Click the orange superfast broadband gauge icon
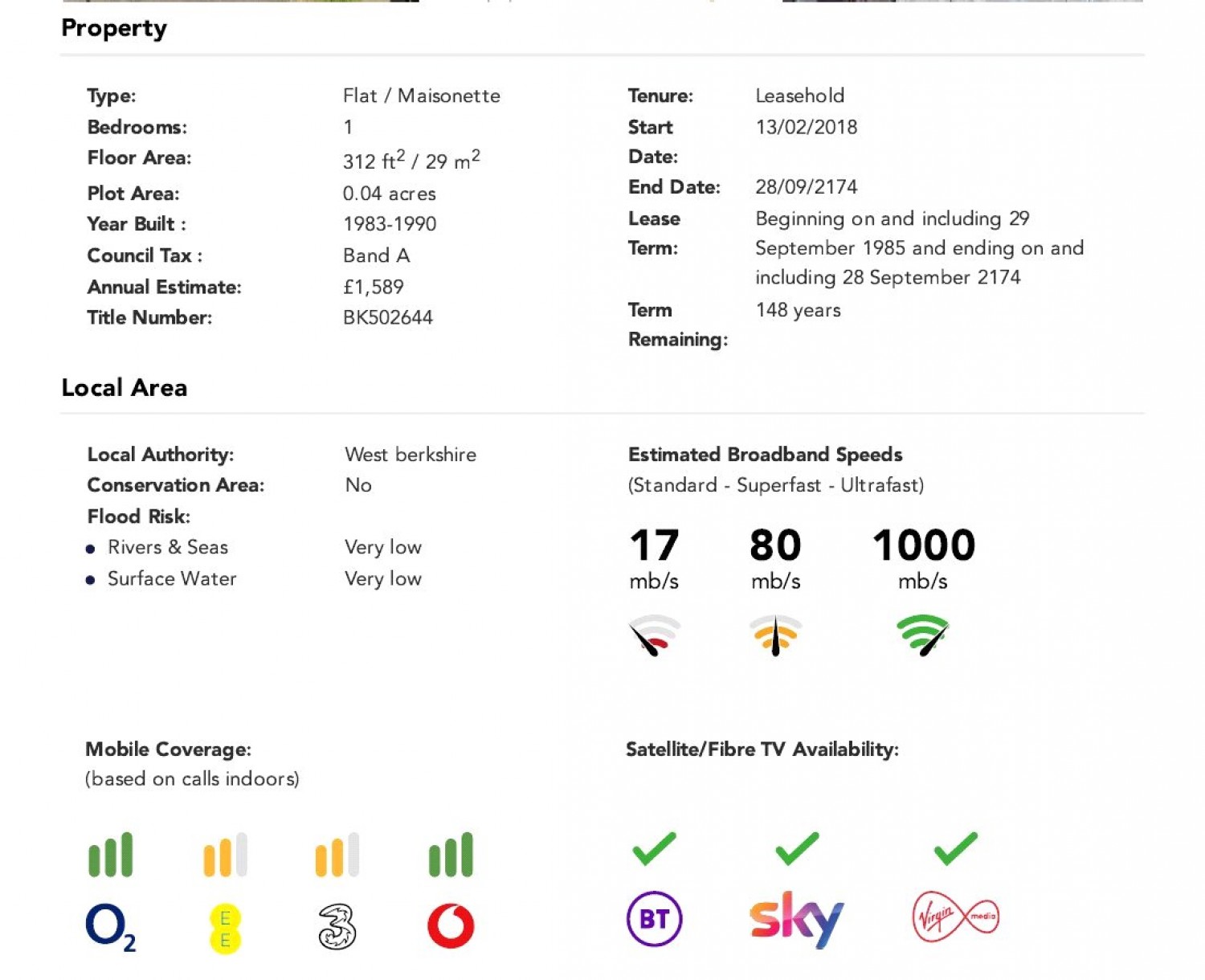Screen dimensions: 1205x980 pyautogui.click(x=775, y=635)
